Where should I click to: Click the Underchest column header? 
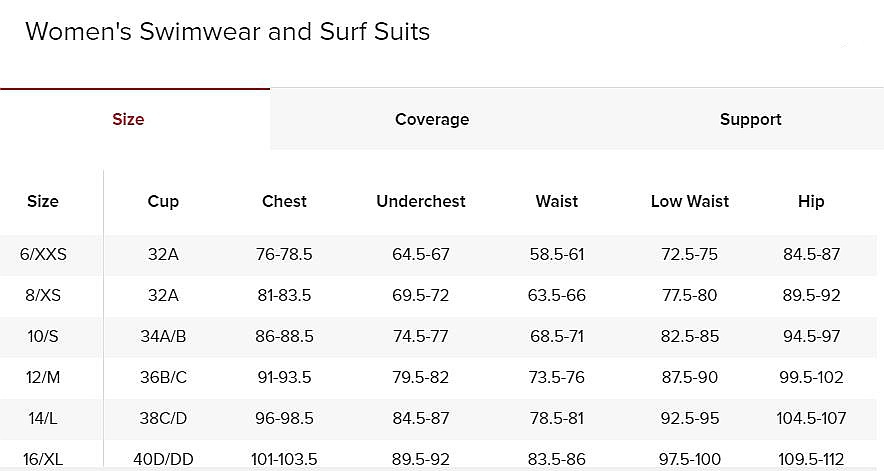pyautogui.click(x=421, y=201)
